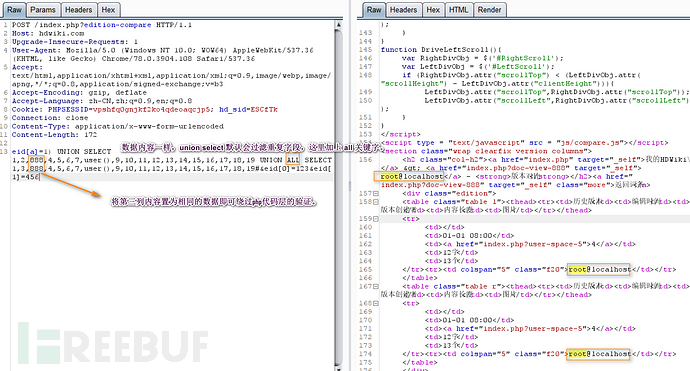Open the request Headers tab
The image size is (690, 371).
[78, 10]
